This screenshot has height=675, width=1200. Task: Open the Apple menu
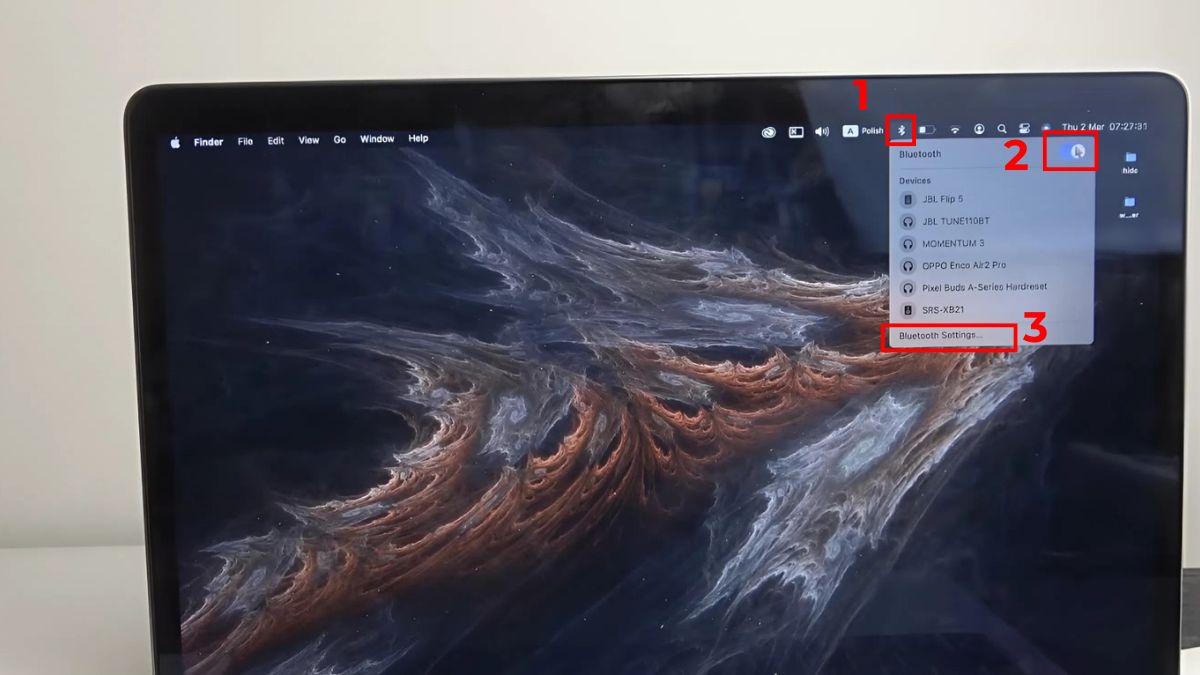tap(175, 141)
